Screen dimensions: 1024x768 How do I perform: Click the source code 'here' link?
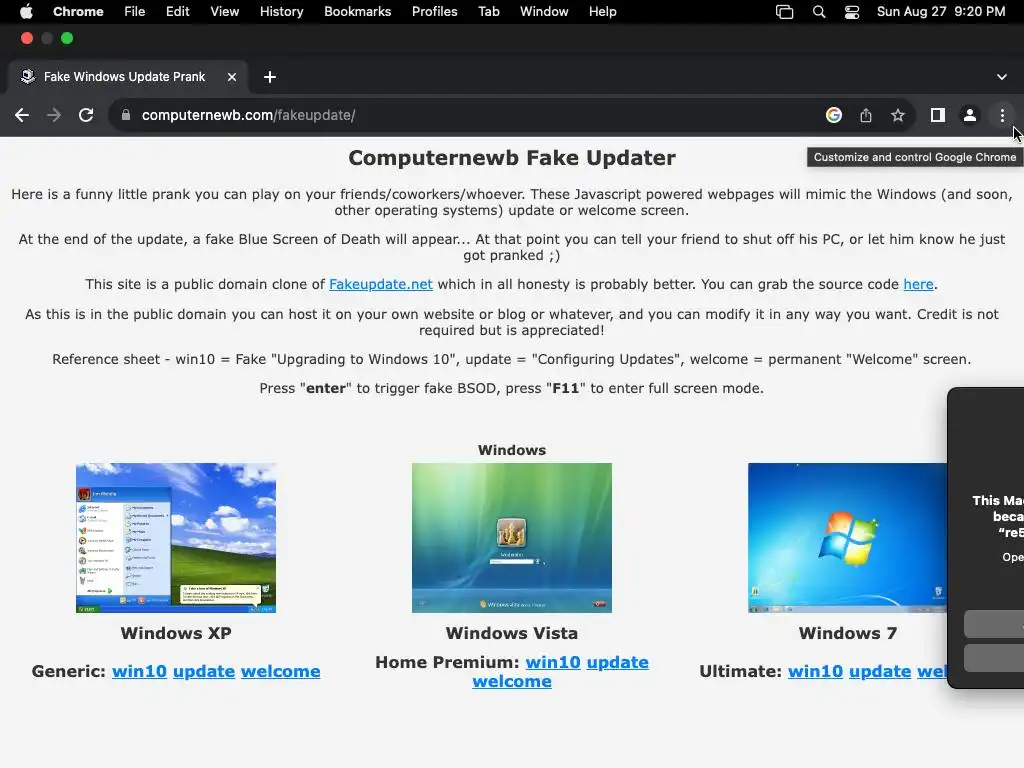[918, 285]
